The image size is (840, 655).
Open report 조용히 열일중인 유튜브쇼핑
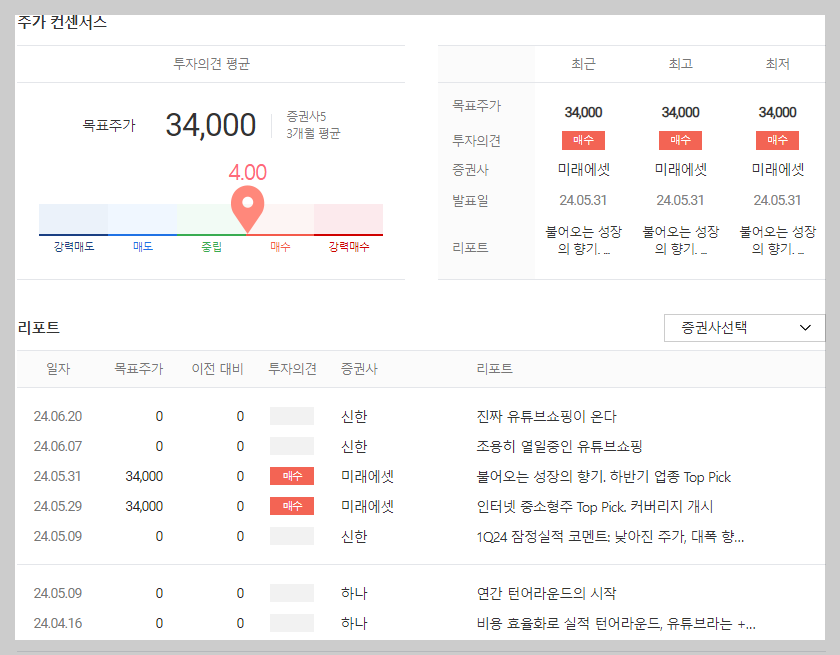(x=559, y=446)
